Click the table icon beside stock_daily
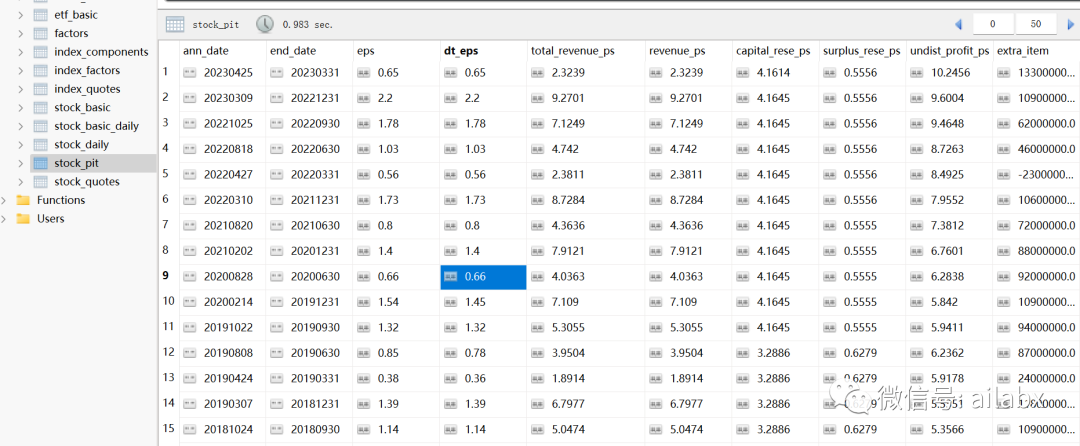 point(41,145)
